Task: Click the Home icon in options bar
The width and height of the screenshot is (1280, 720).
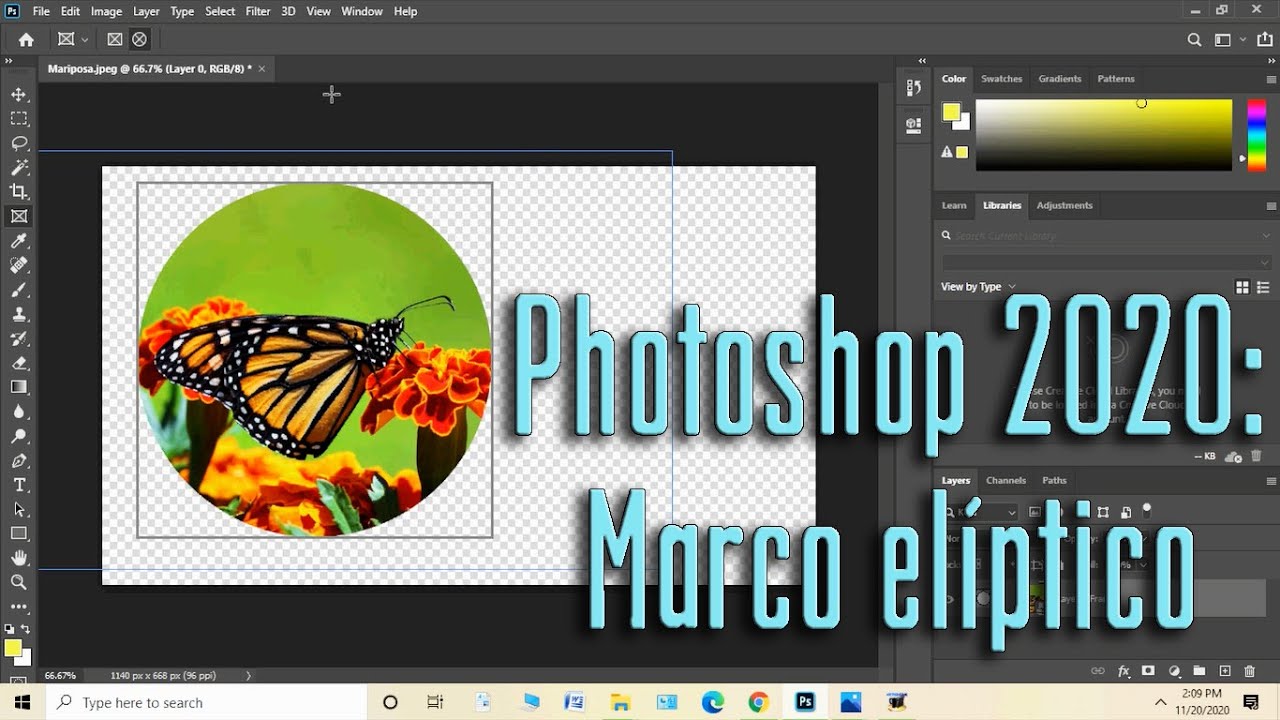Action: pos(26,40)
